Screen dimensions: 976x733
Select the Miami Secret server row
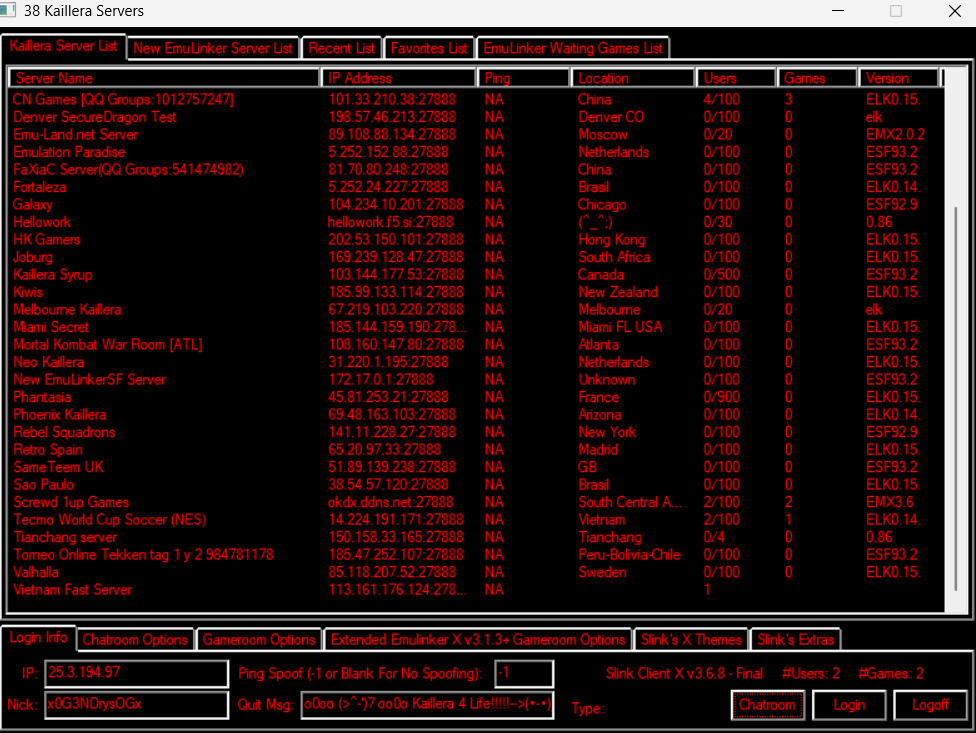point(476,327)
